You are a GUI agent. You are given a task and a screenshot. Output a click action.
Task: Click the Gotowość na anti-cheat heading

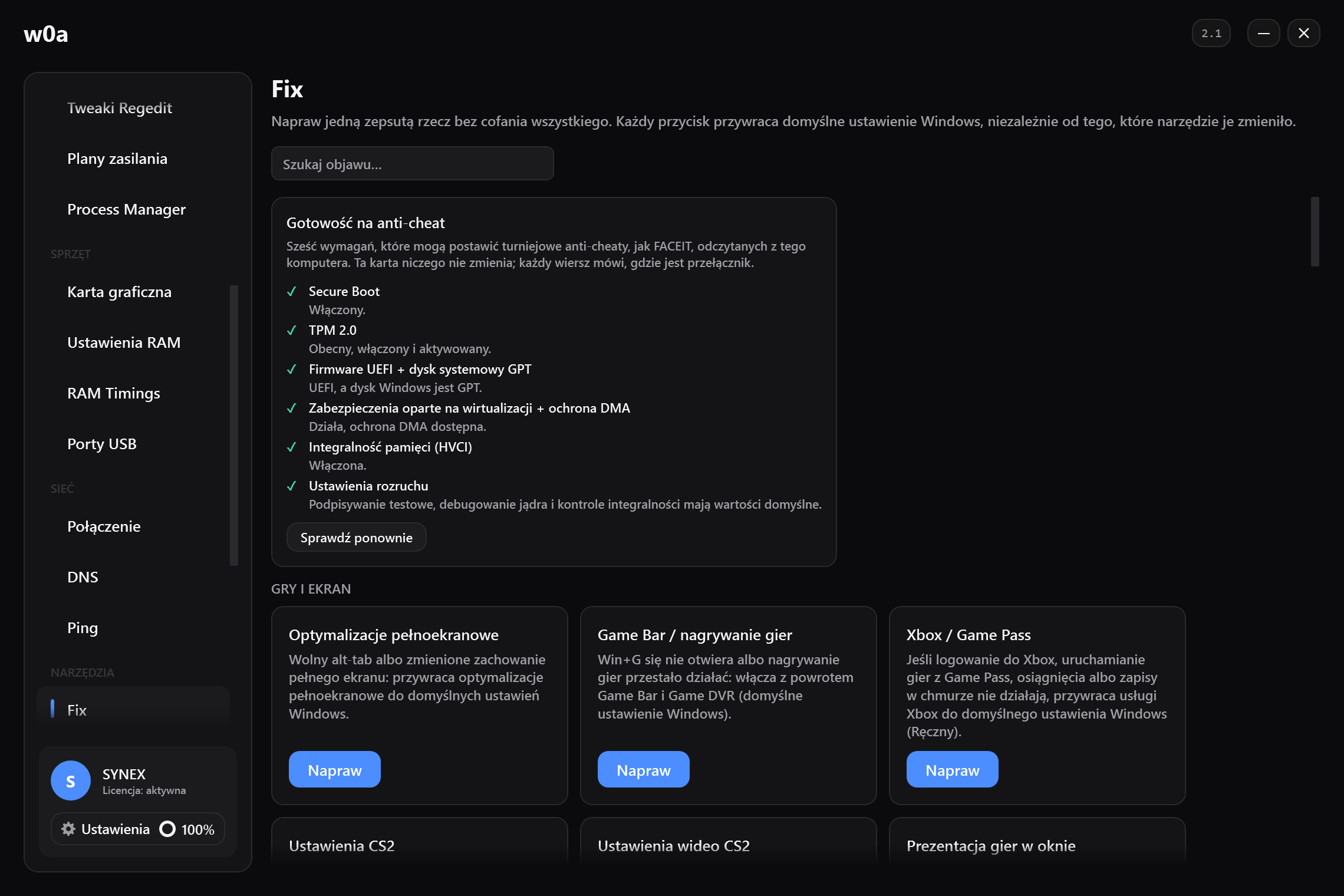point(365,223)
